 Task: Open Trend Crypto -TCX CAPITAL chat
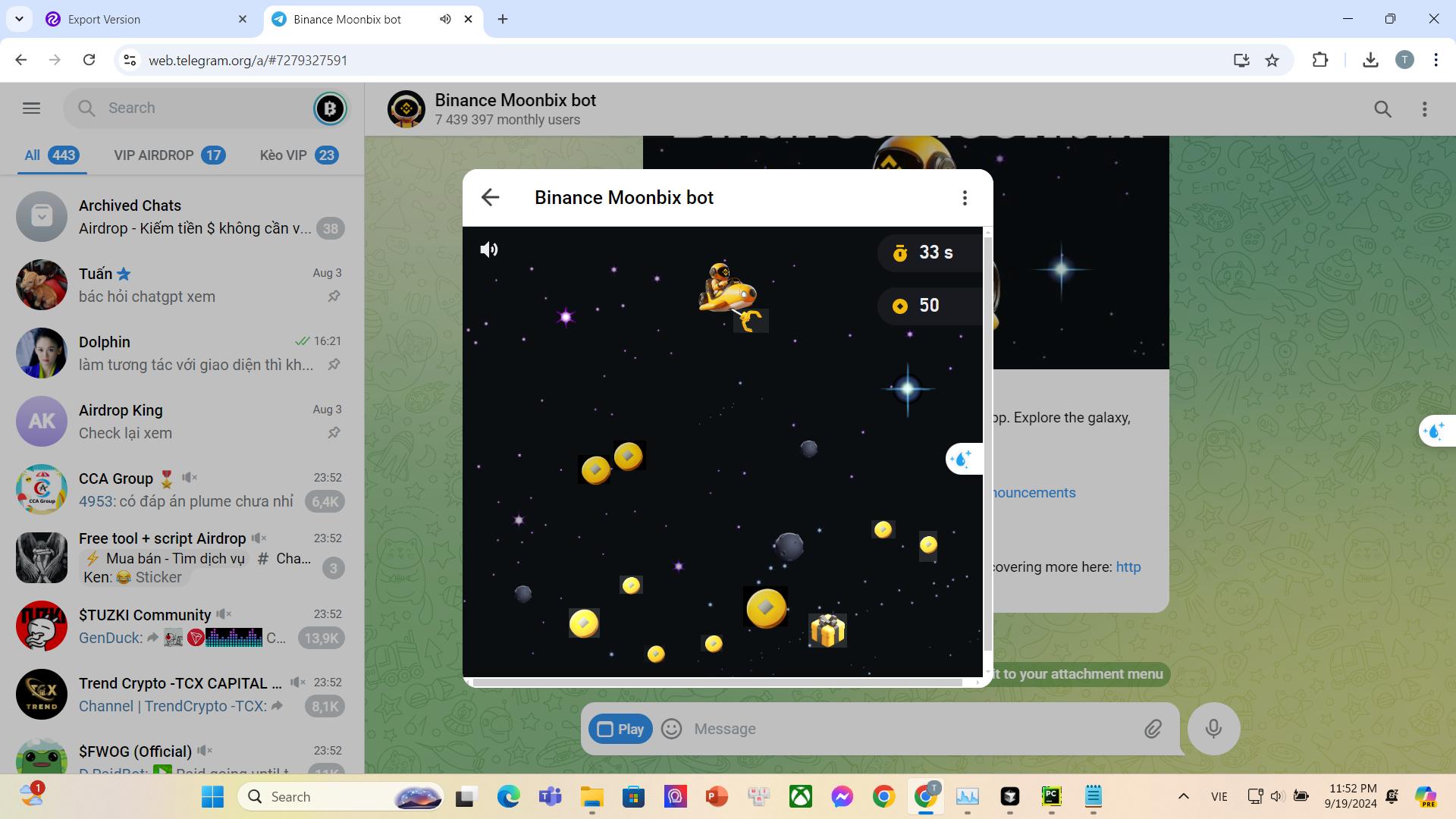point(182,695)
